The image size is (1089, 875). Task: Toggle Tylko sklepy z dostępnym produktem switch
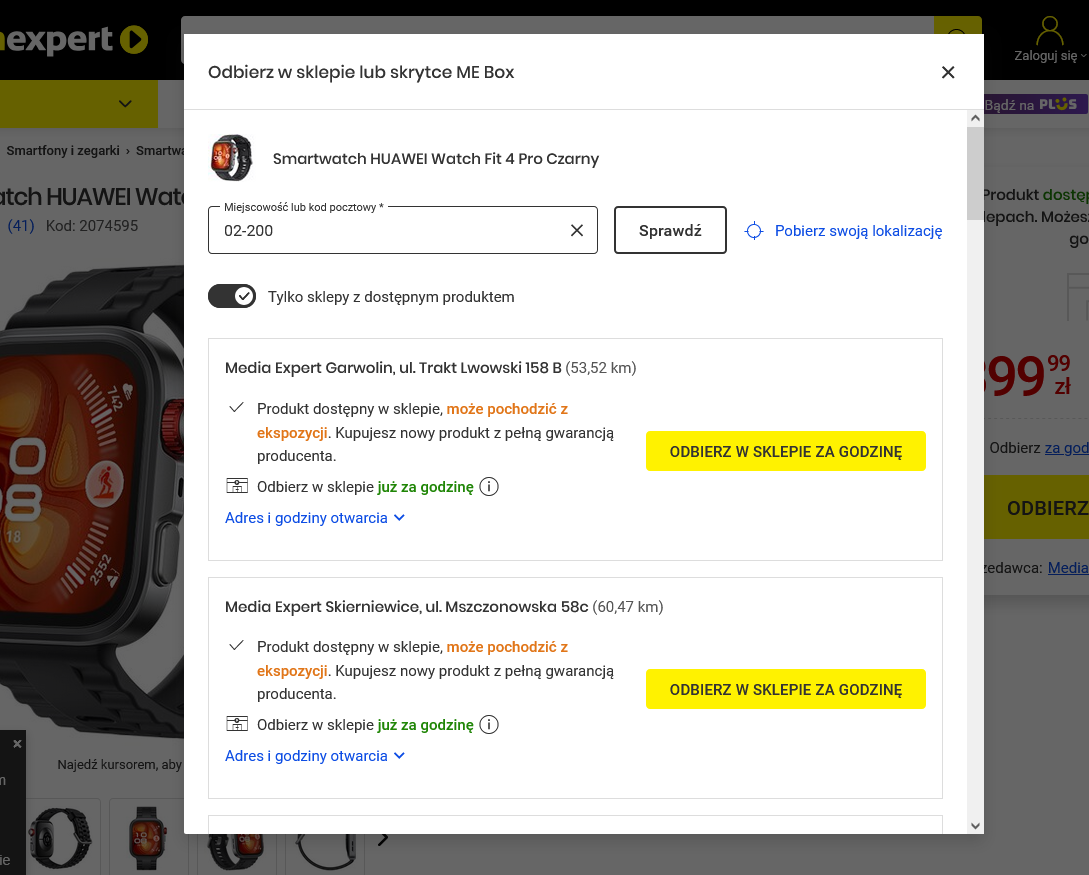pyautogui.click(x=232, y=297)
